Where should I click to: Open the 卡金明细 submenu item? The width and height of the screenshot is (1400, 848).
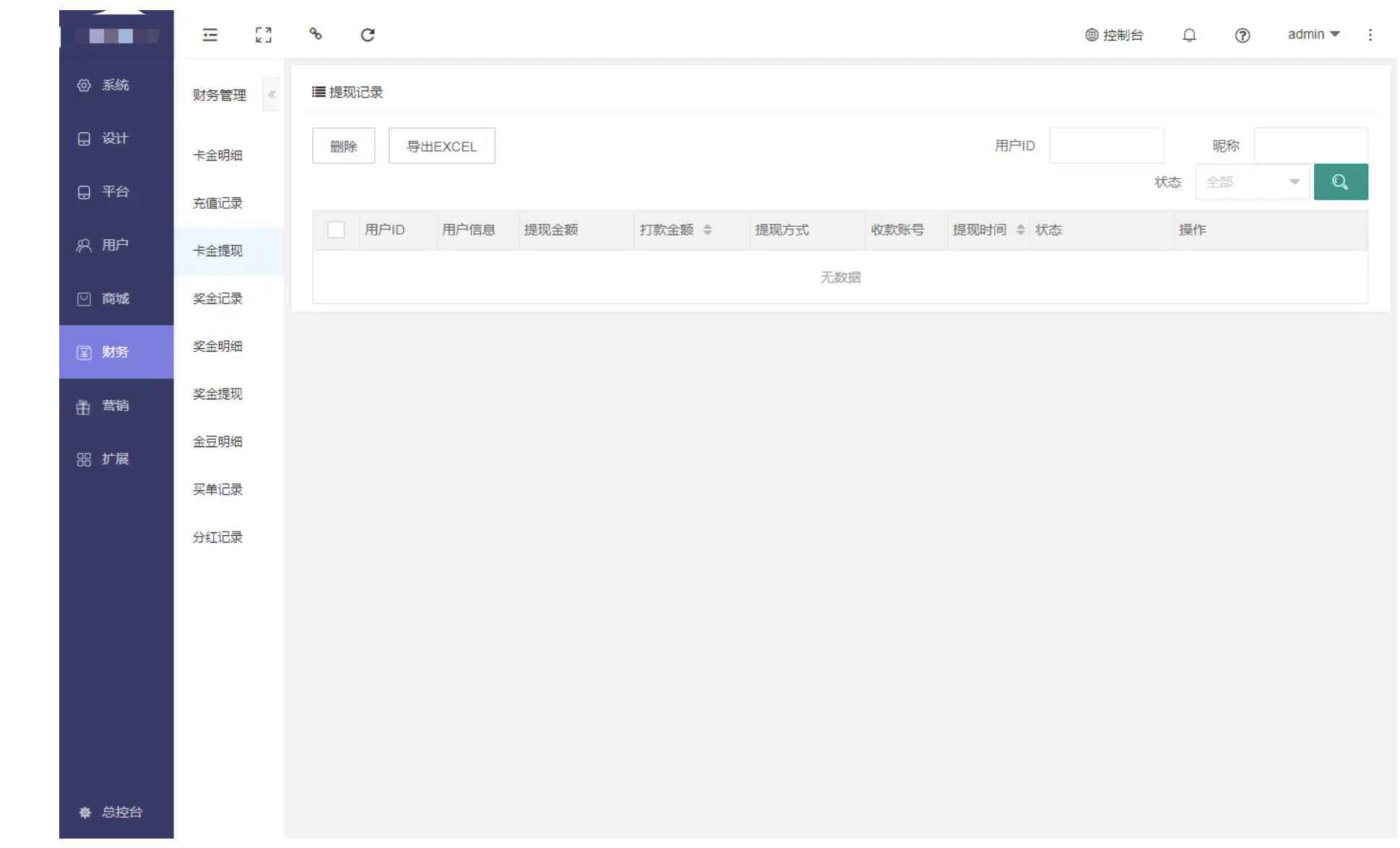tap(229, 155)
